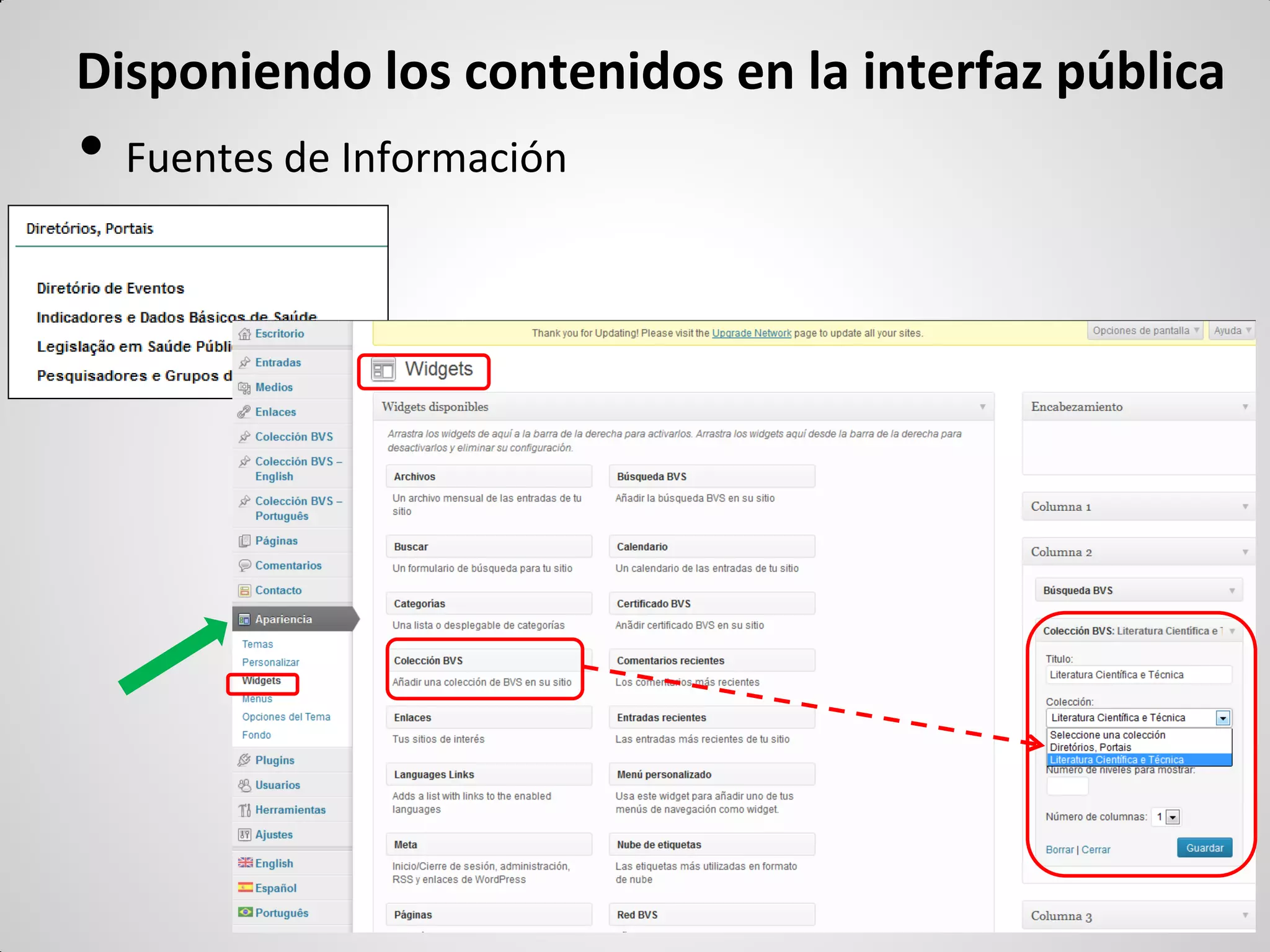Select the Certificado BVS available widget

pos(712,604)
